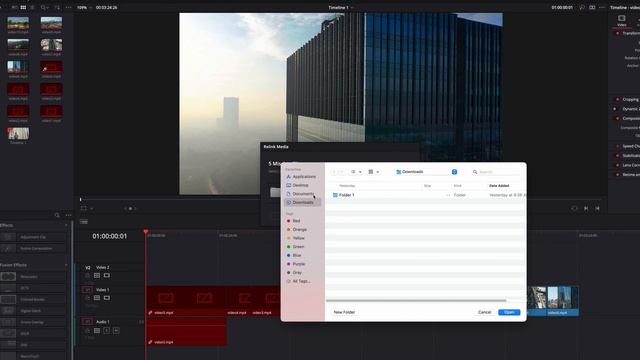Viewport: 640px width, 360px height.
Task: Toggle the Stabilization enable dot
Action: pyautogui.click(x=617, y=156)
